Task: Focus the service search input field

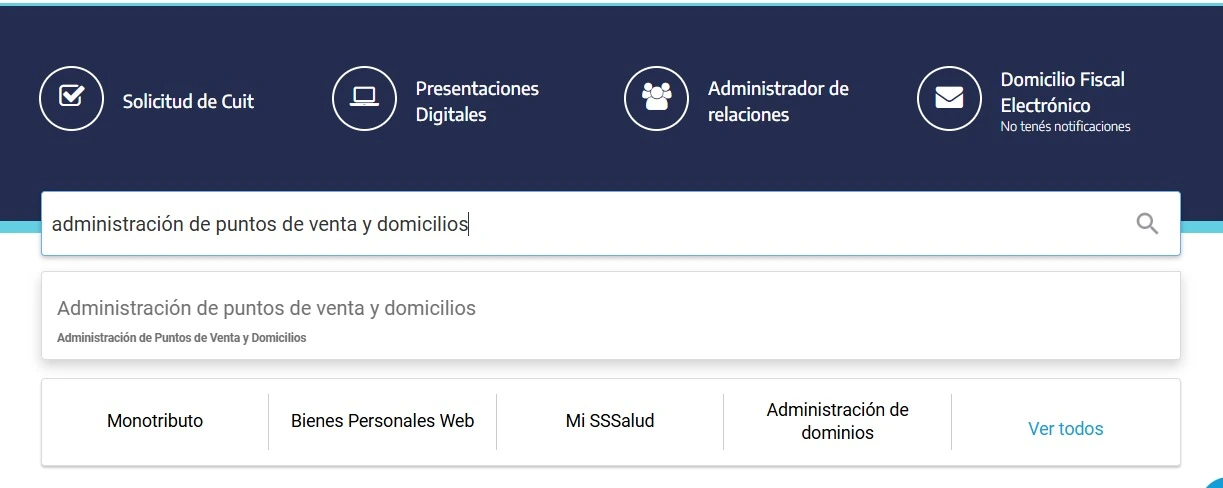Action: point(611,224)
